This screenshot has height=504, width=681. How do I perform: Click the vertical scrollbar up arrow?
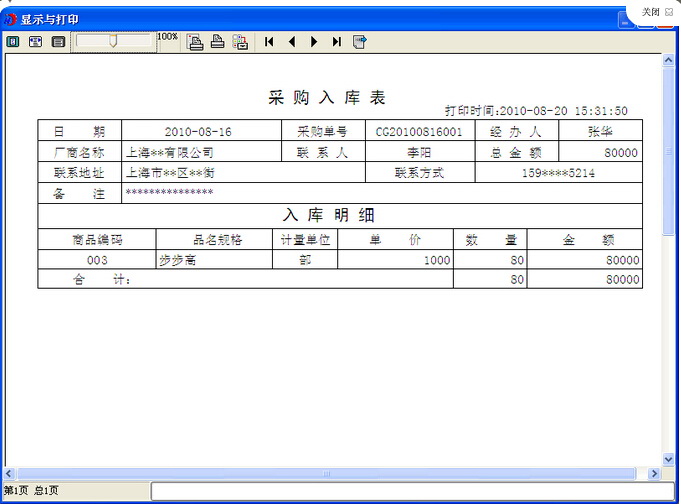tap(668, 60)
